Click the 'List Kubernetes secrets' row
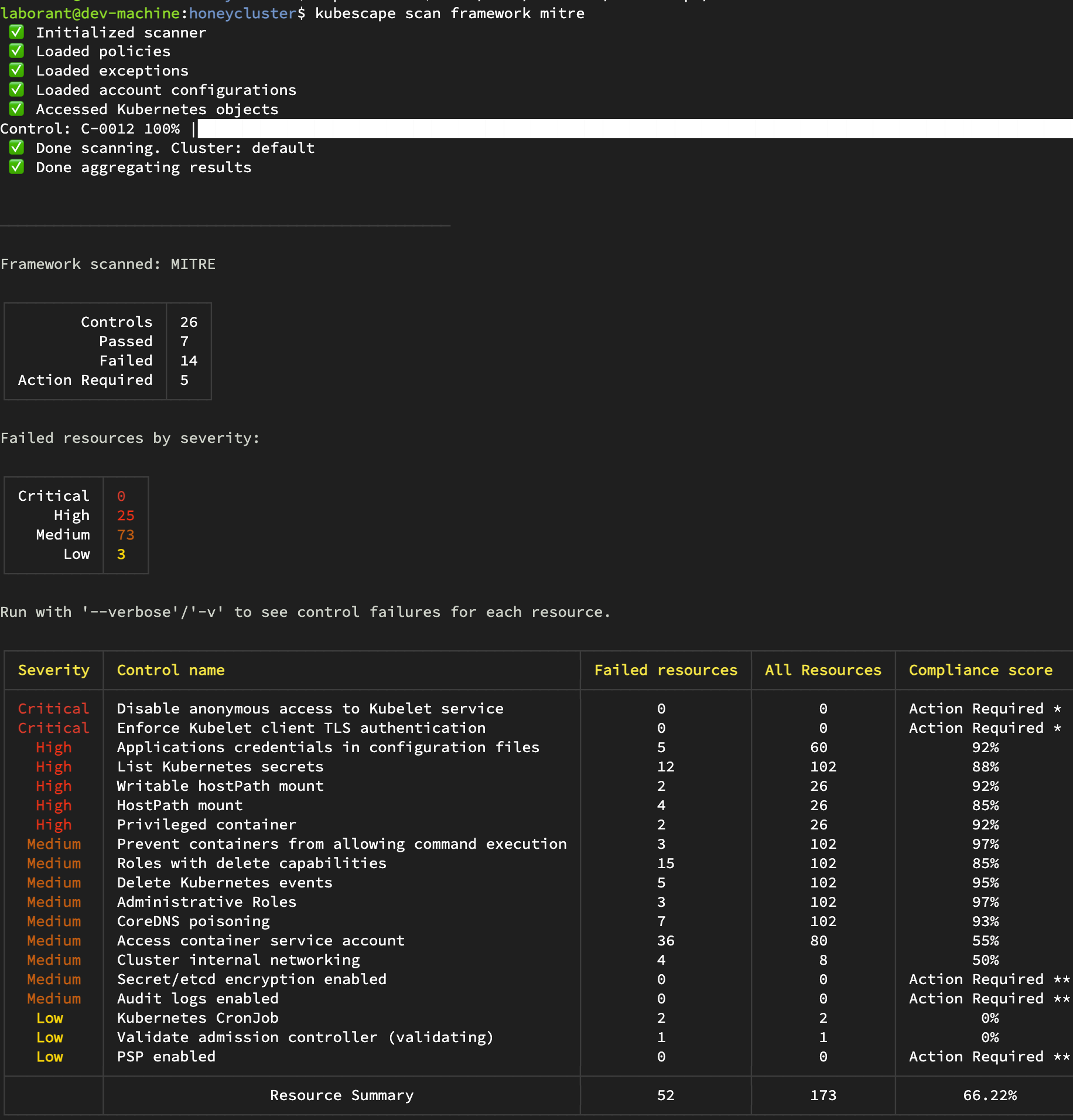 tap(220, 767)
